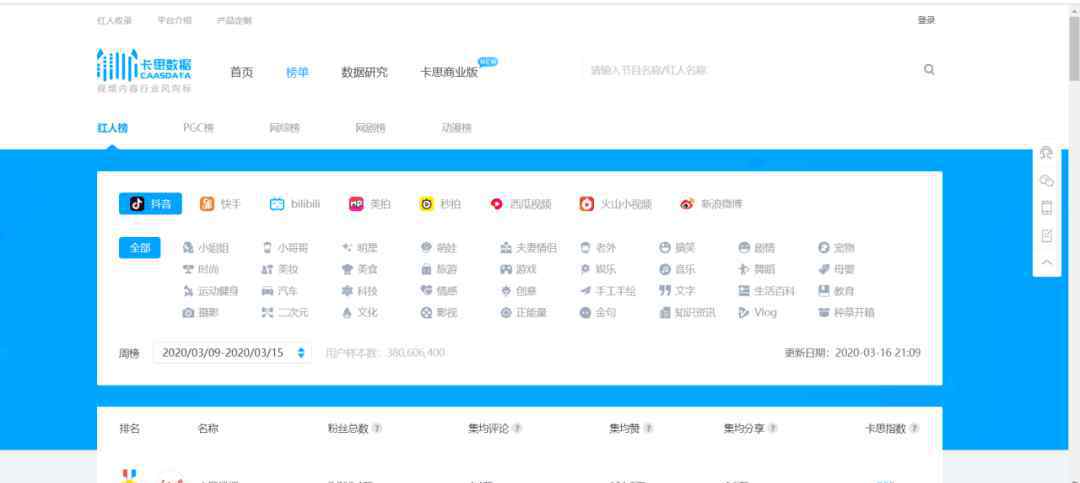Select the 运动健身 category
Image resolution: width=1080 pixels, height=483 pixels.
click(211, 291)
